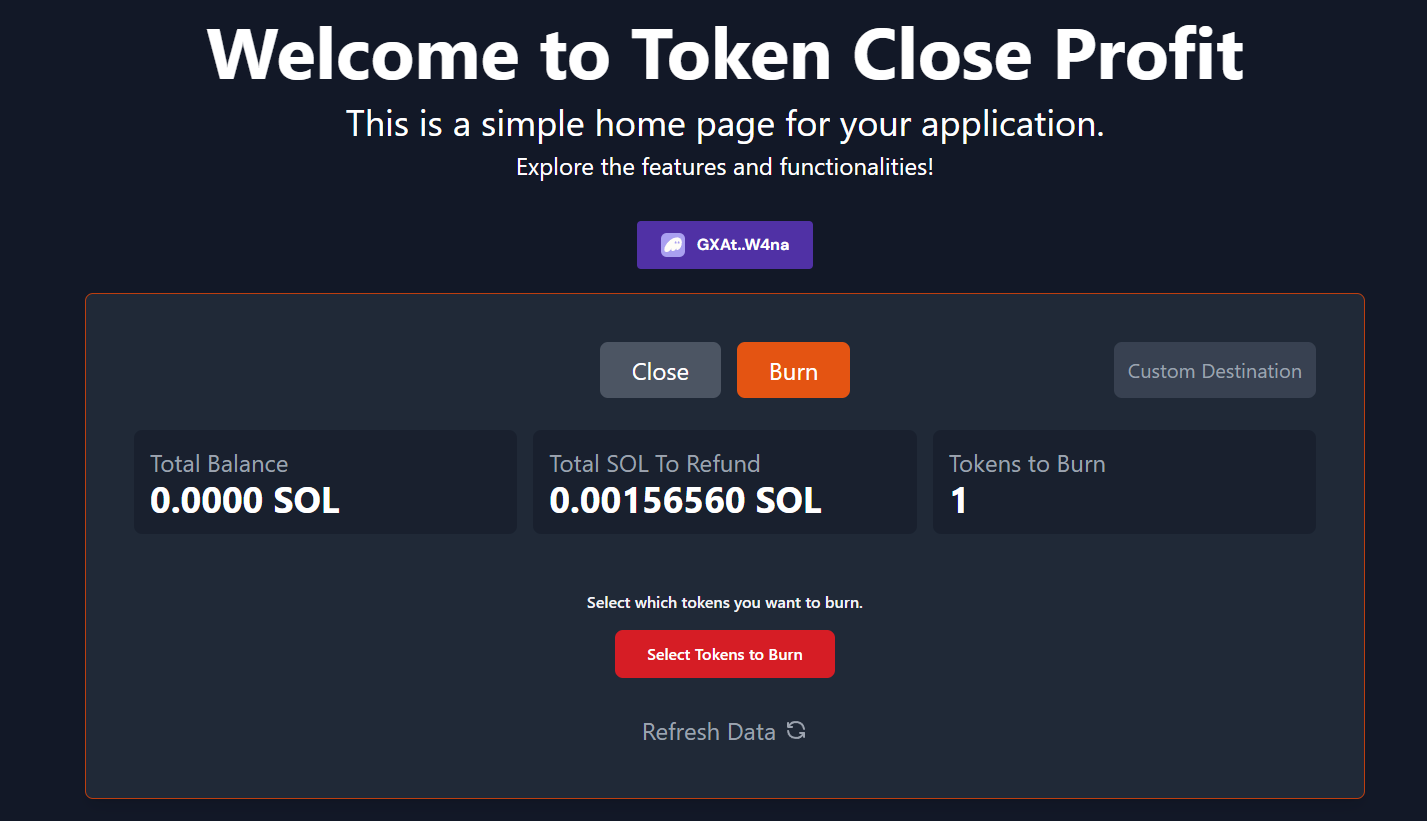Switch to the Close tab
Screen dimensions: 1427x821
click(x=660, y=371)
